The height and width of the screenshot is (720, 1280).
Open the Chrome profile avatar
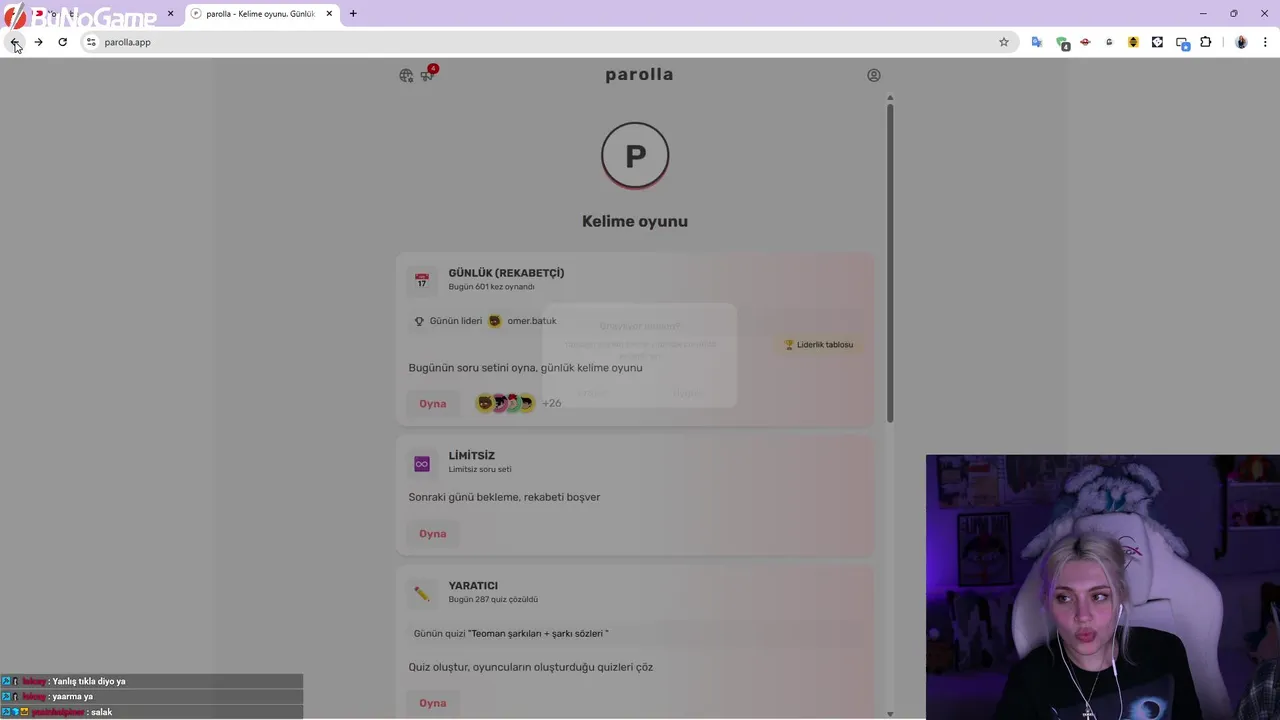point(1241,42)
